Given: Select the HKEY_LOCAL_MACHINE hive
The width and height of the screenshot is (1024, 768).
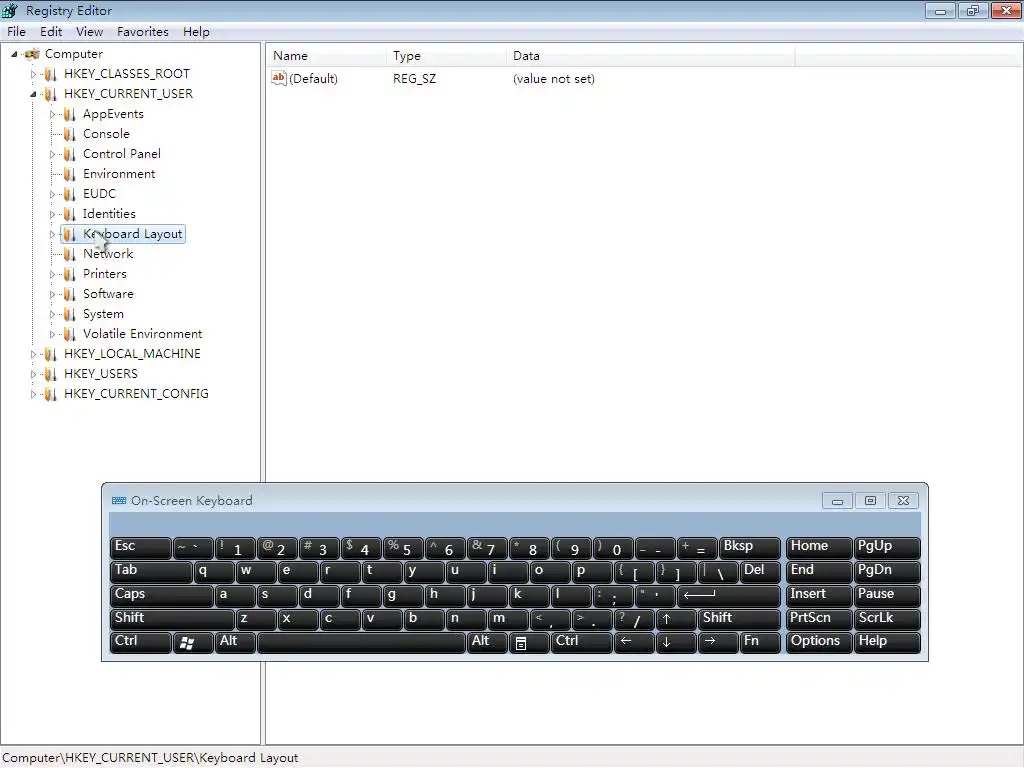Looking at the screenshot, I should click(x=132, y=353).
